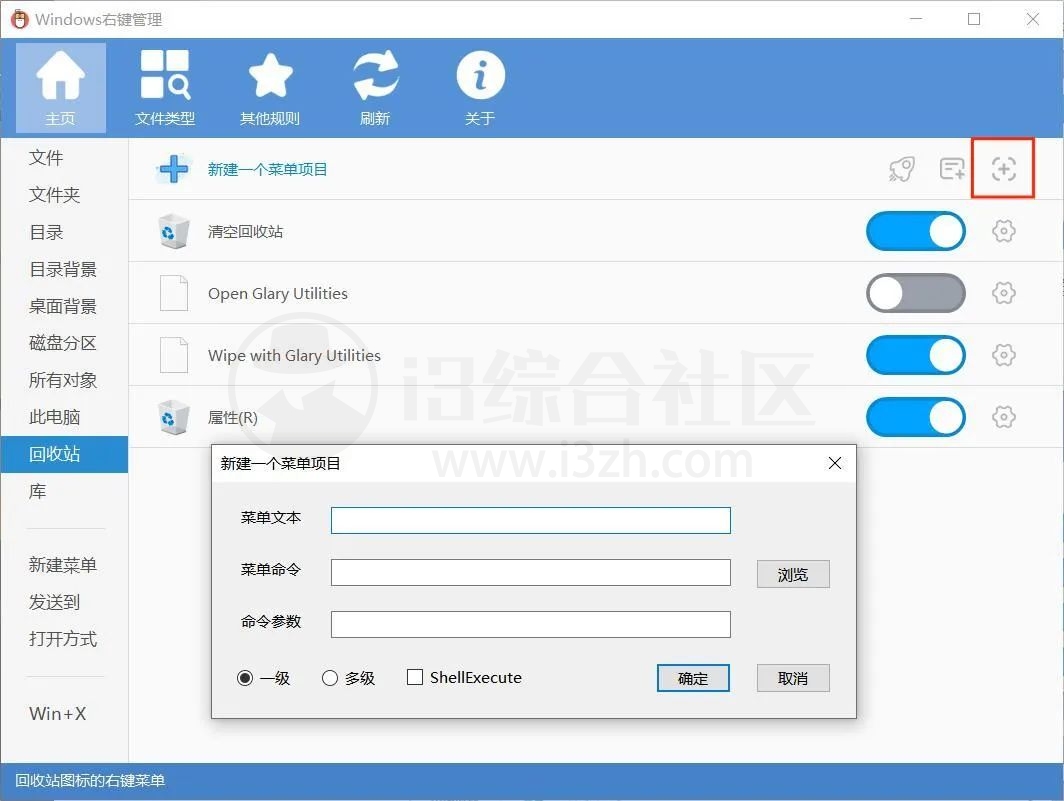Image resolution: width=1064 pixels, height=801 pixels.
Task: Close the 新建一个菜单项目 dialog
Action: tap(835, 463)
